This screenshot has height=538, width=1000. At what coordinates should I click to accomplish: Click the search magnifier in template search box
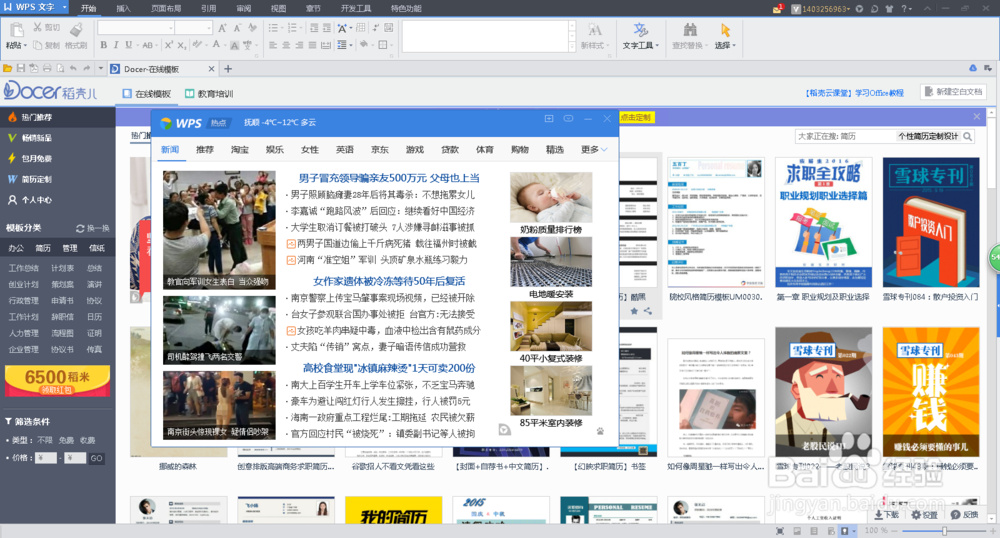[x=967, y=136]
